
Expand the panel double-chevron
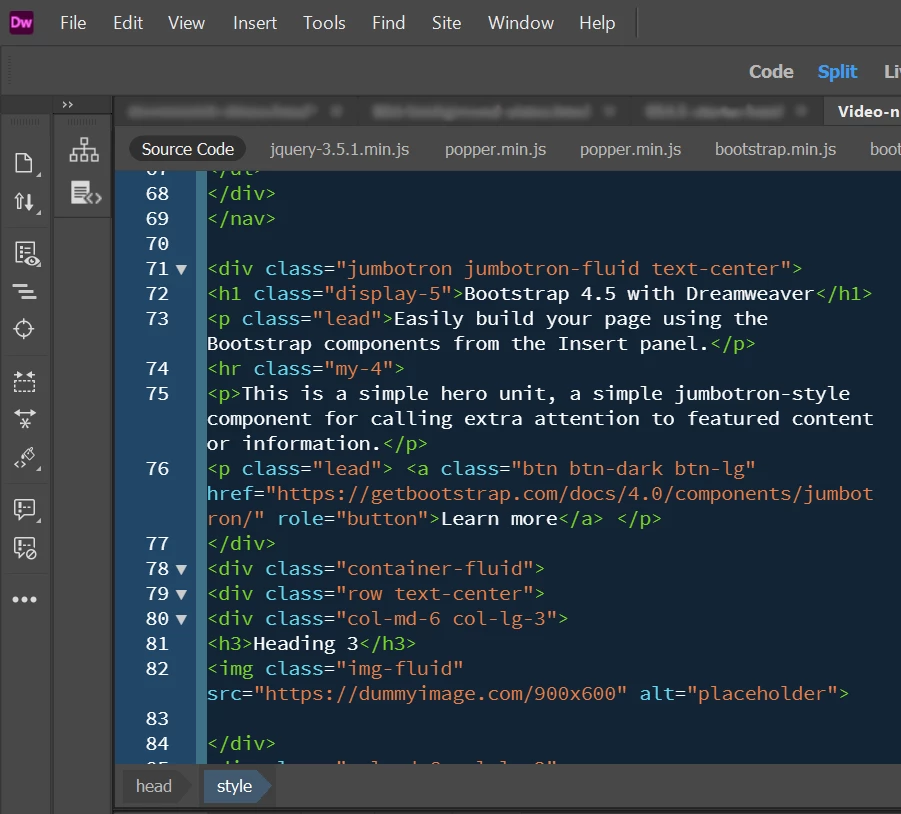pos(68,105)
